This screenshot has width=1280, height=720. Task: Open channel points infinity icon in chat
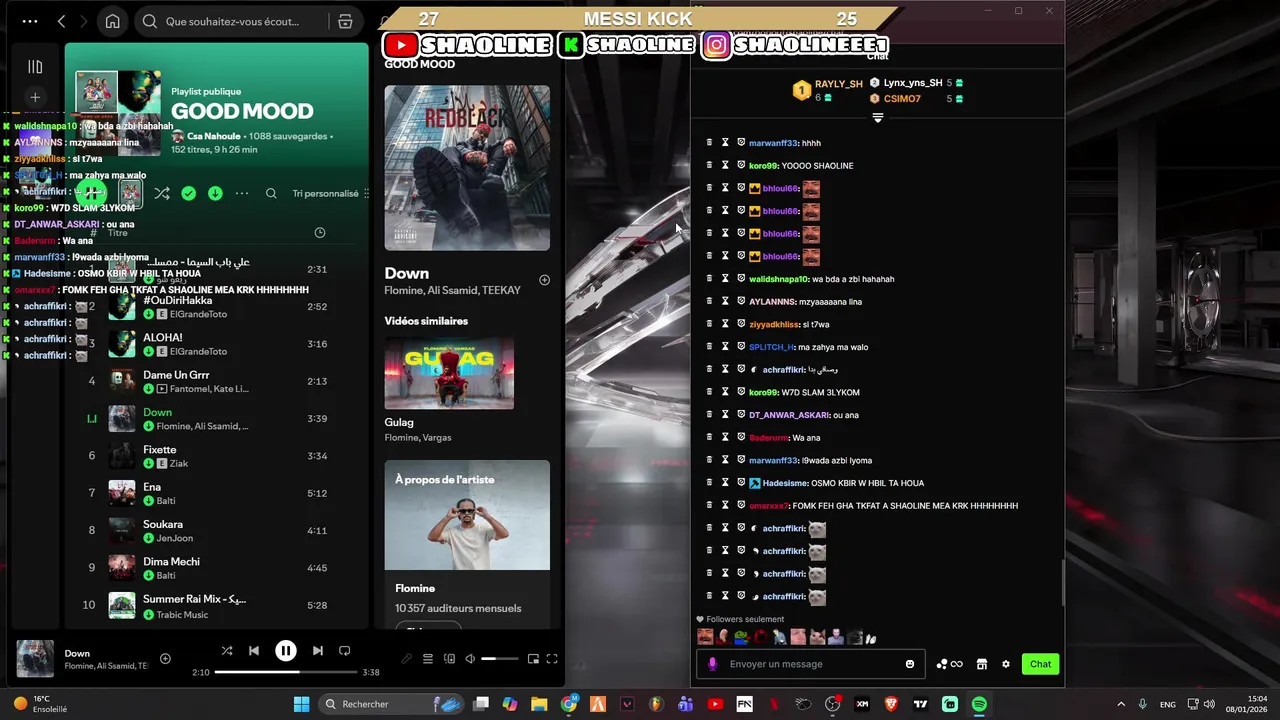click(x=950, y=664)
